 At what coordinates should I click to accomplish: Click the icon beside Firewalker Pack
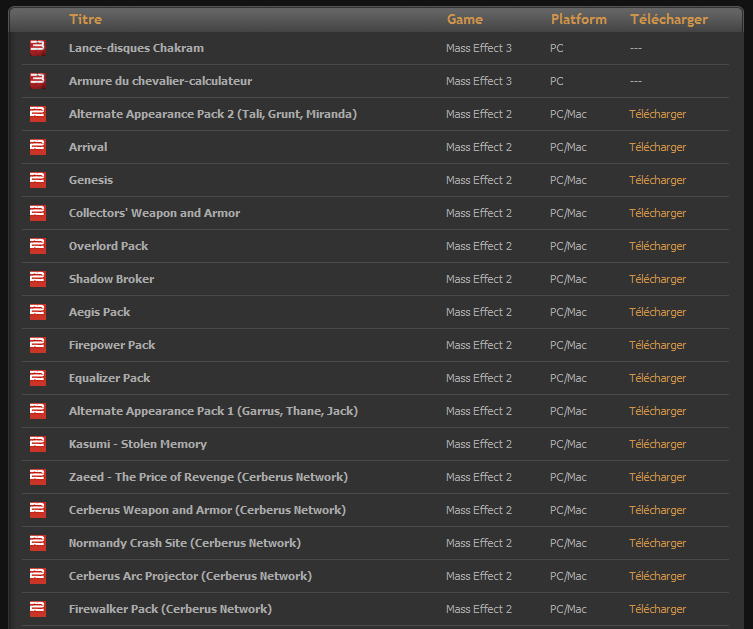pos(38,609)
